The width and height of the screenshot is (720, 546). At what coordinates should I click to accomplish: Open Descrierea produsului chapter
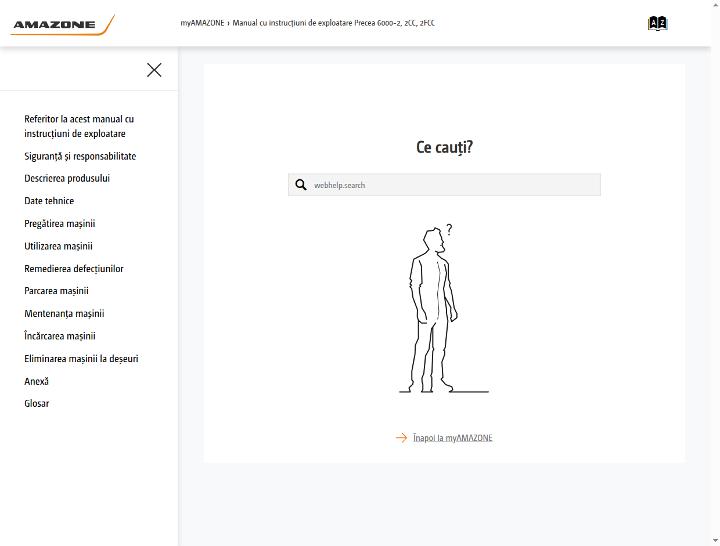tap(67, 178)
